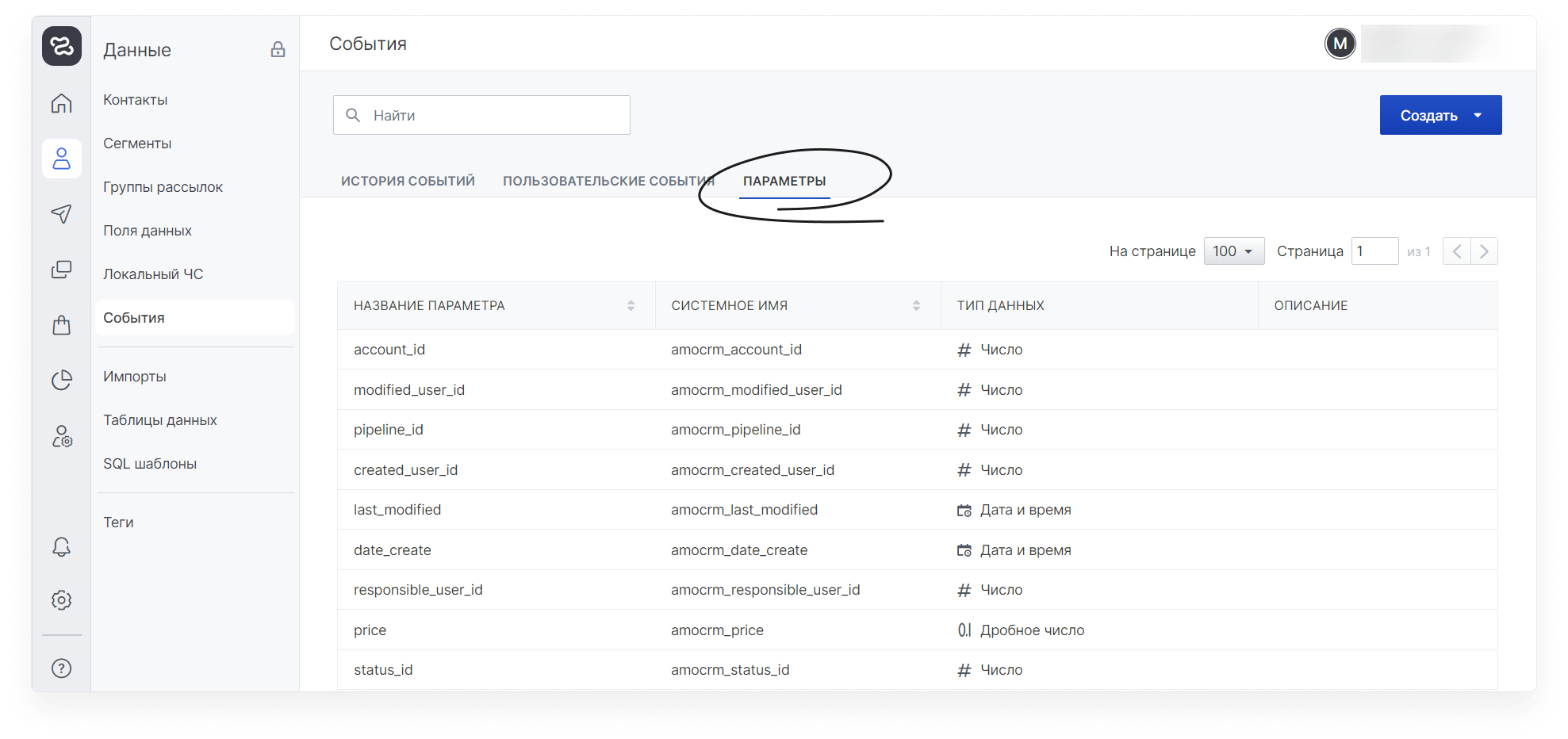Screen dimensions: 1568x739
Task: Open the shopping bag icon in sidebar
Action: 62,325
